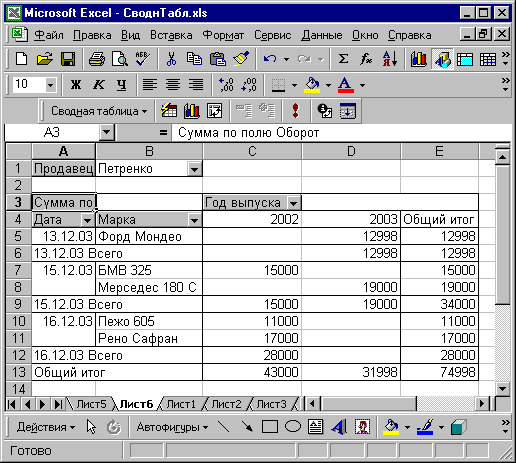Open the PivotTable Wizard icon
The height and width of the screenshot is (463, 516).
pos(214,111)
